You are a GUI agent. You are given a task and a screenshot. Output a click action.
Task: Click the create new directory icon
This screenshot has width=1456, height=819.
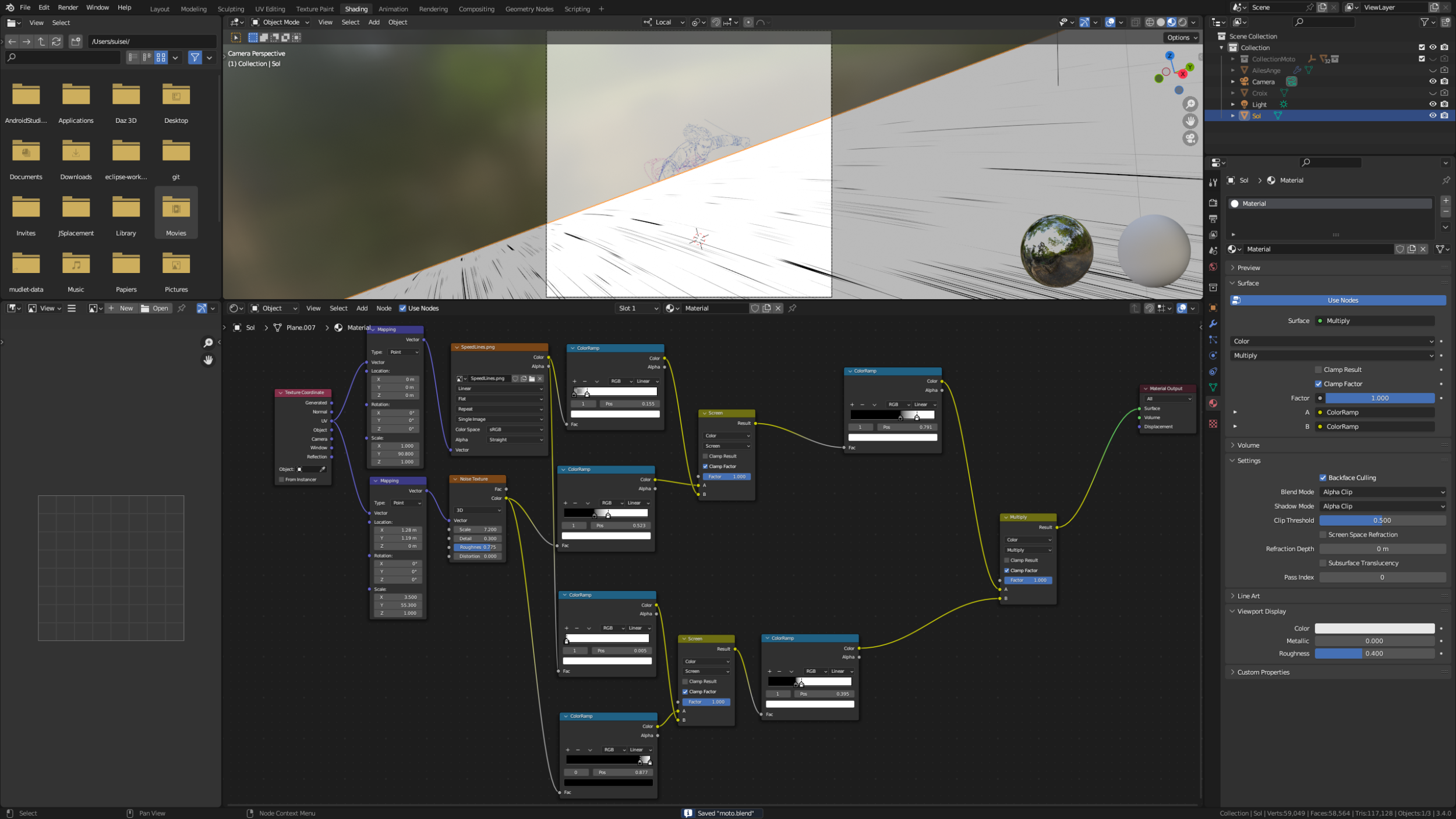pos(76,41)
